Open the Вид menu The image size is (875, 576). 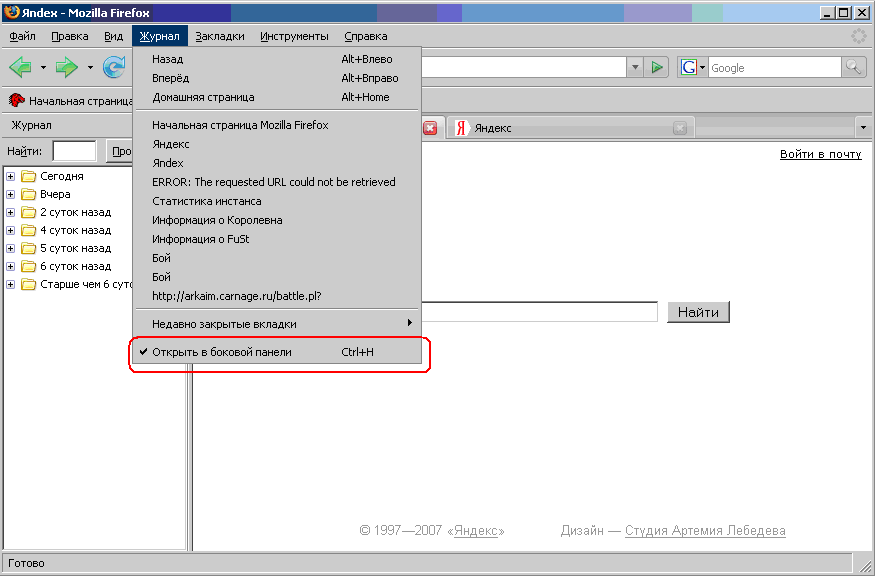(113, 36)
